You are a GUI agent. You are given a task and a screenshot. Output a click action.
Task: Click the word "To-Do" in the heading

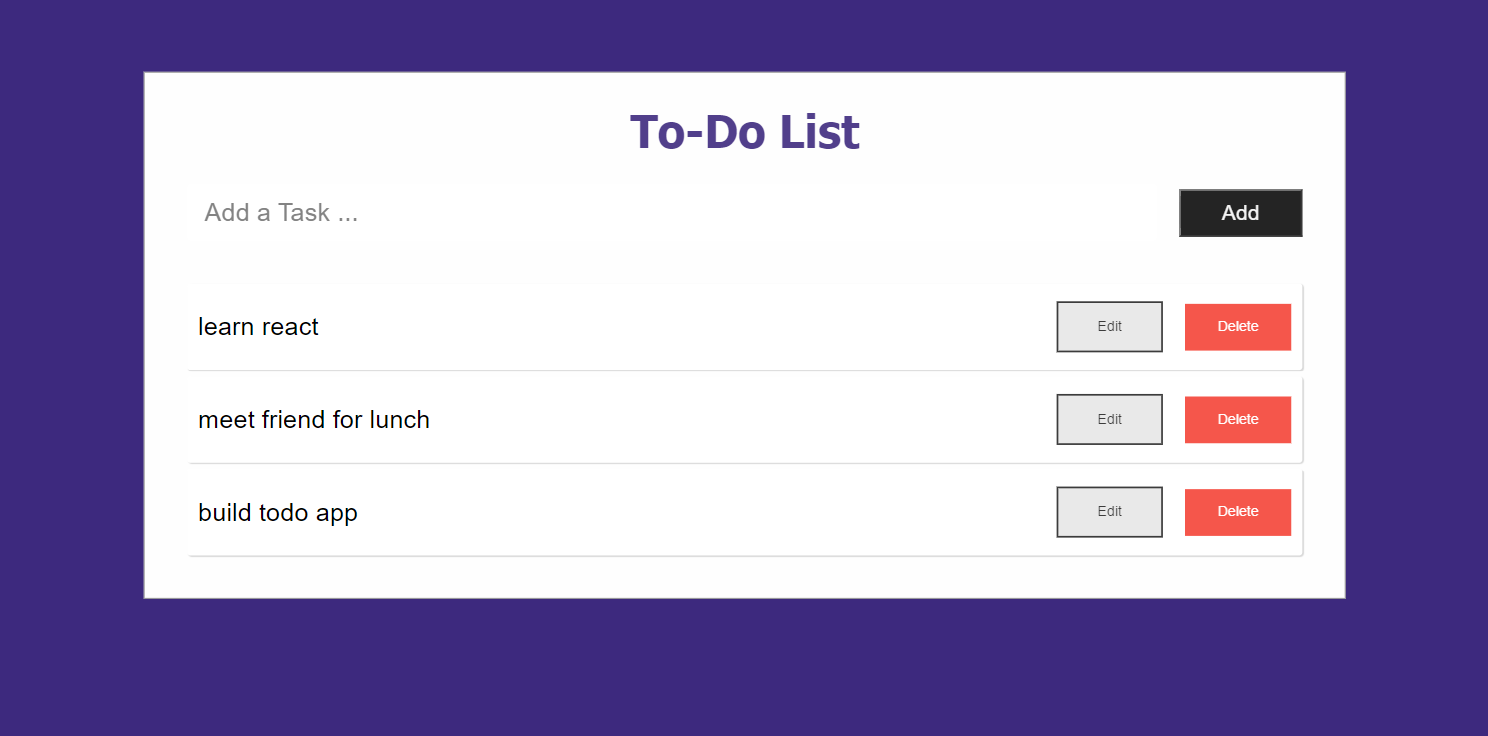697,133
